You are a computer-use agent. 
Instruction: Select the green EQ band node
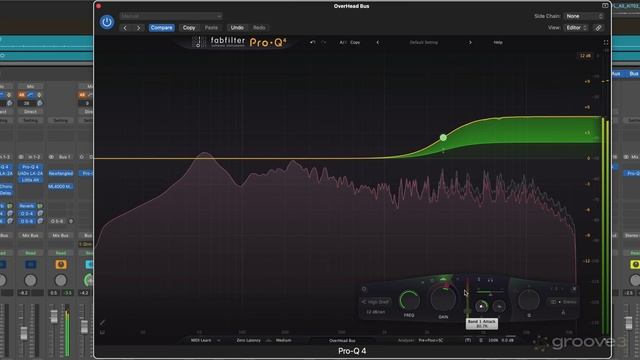[x=443, y=138]
